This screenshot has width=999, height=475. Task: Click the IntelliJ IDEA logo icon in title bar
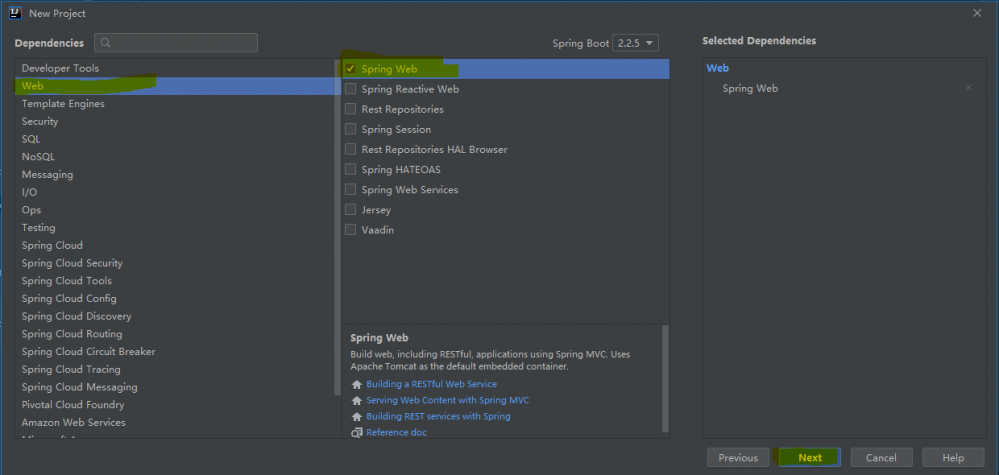[x=16, y=13]
